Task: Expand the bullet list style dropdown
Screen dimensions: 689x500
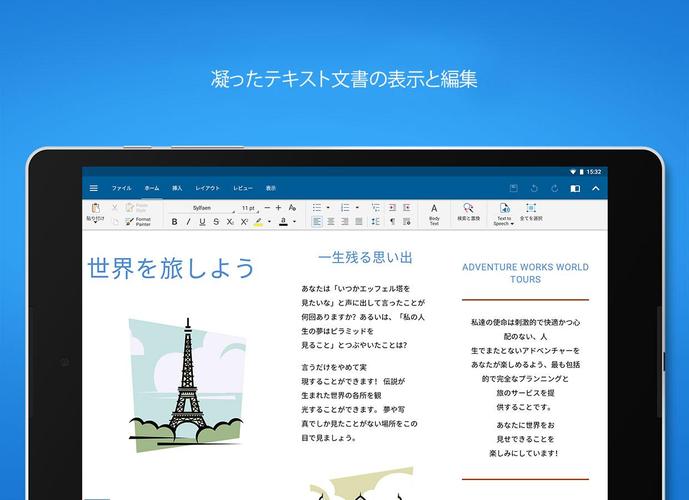Action: 328,207
